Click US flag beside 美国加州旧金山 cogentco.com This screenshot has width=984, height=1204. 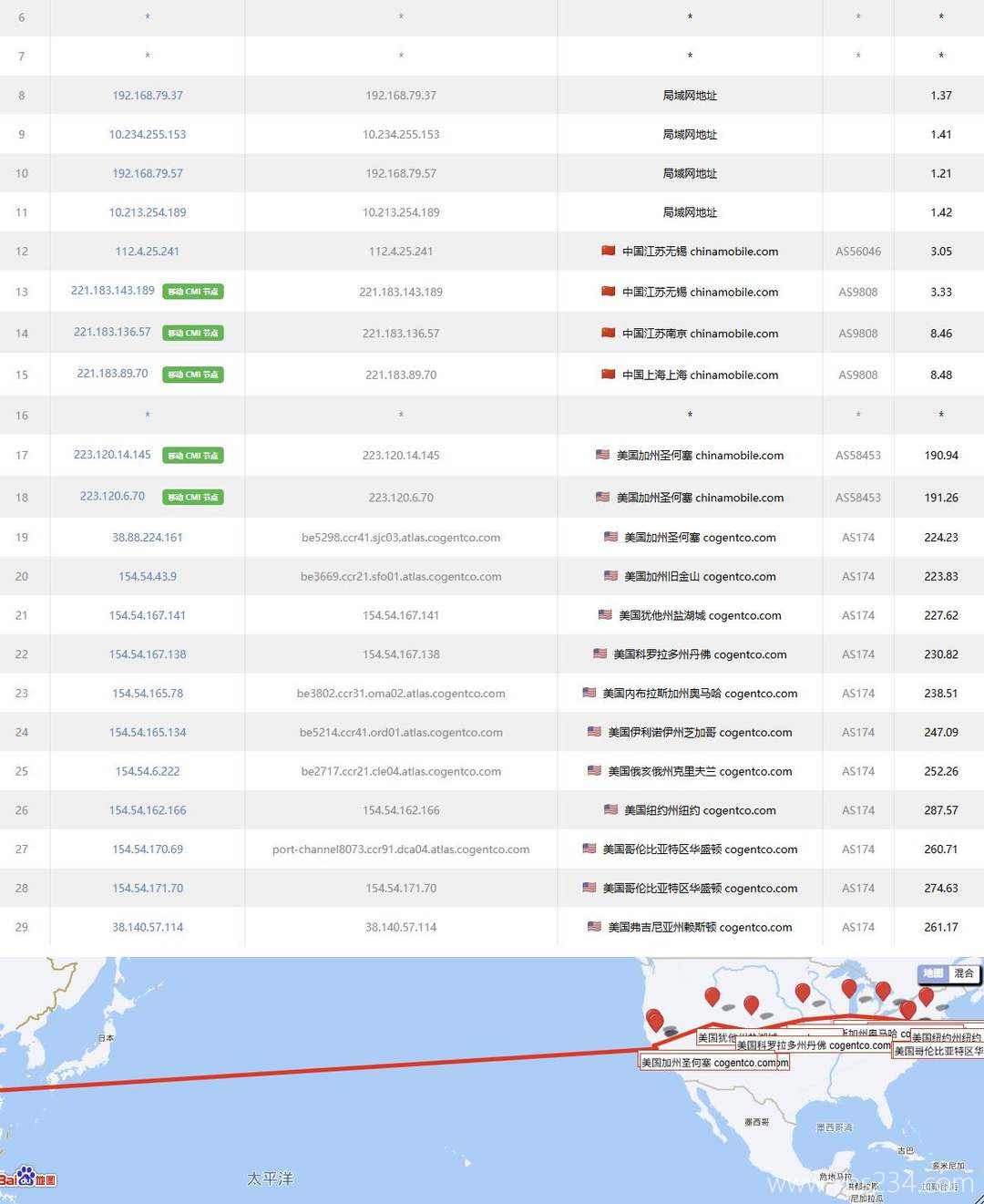(x=610, y=576)
